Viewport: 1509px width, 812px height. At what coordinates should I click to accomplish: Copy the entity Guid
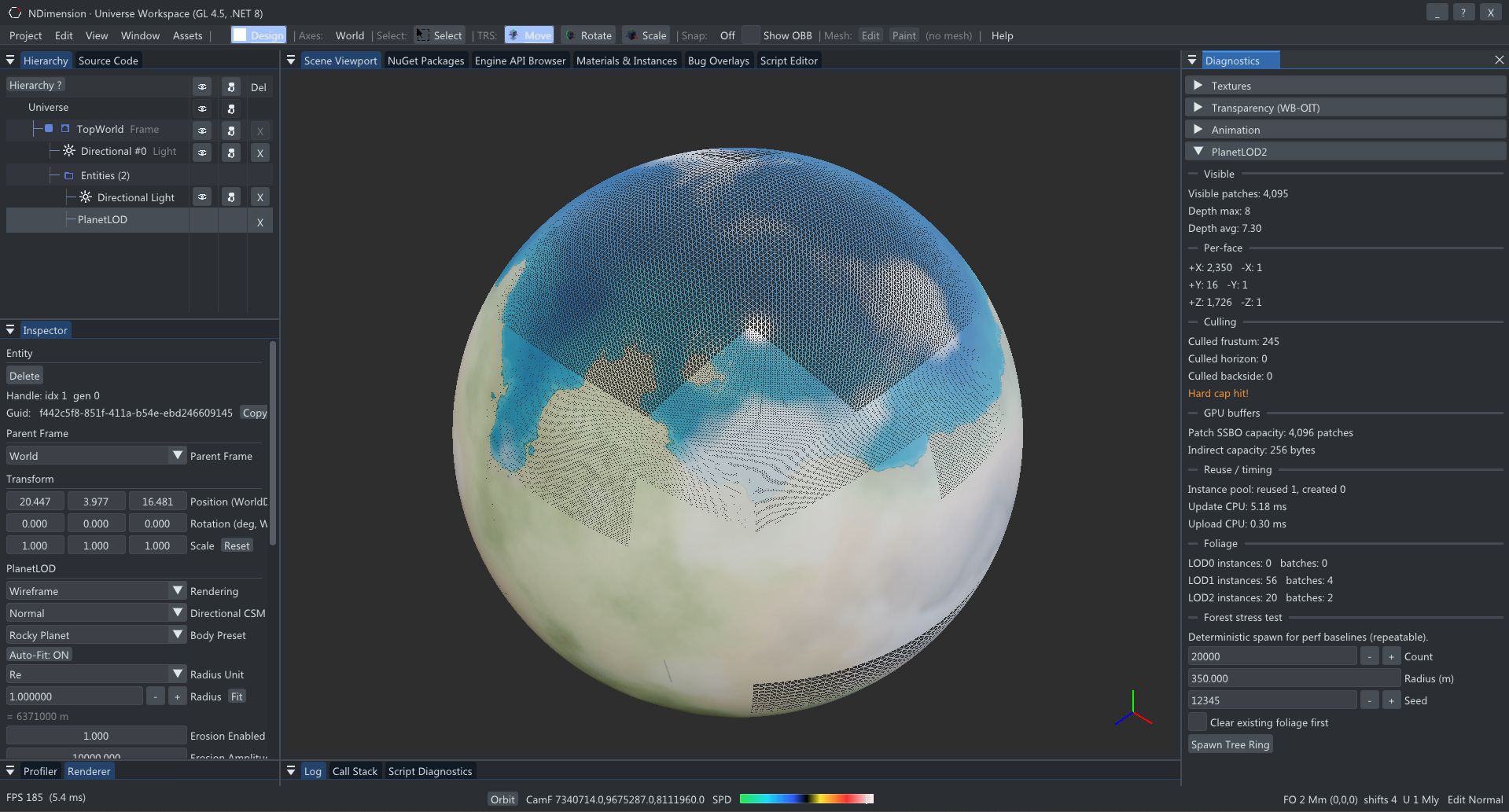coord(253,413)
